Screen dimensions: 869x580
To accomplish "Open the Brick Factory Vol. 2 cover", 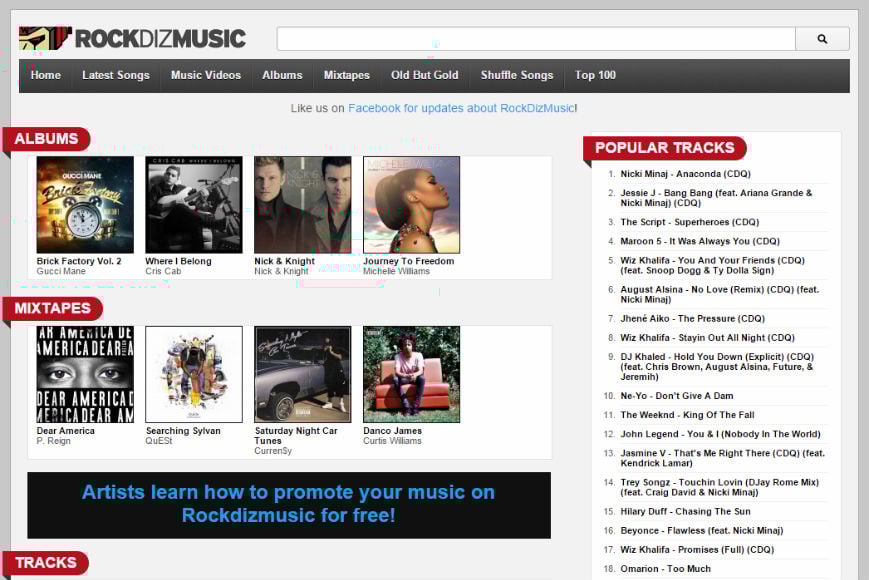I will (x=85, y=204).
